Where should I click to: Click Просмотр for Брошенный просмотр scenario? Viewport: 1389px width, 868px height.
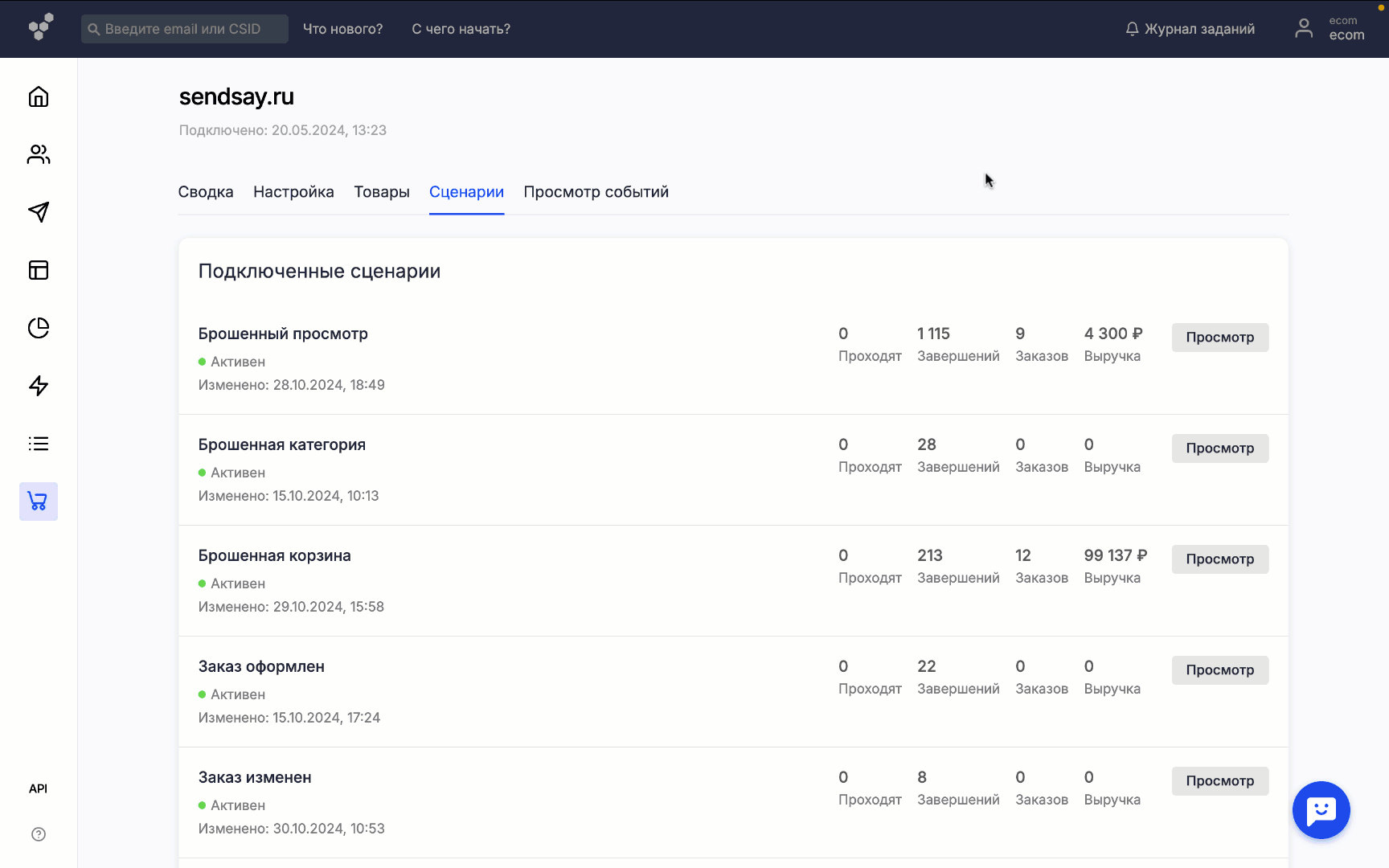pyautogui.click(x=1219, y=338)
